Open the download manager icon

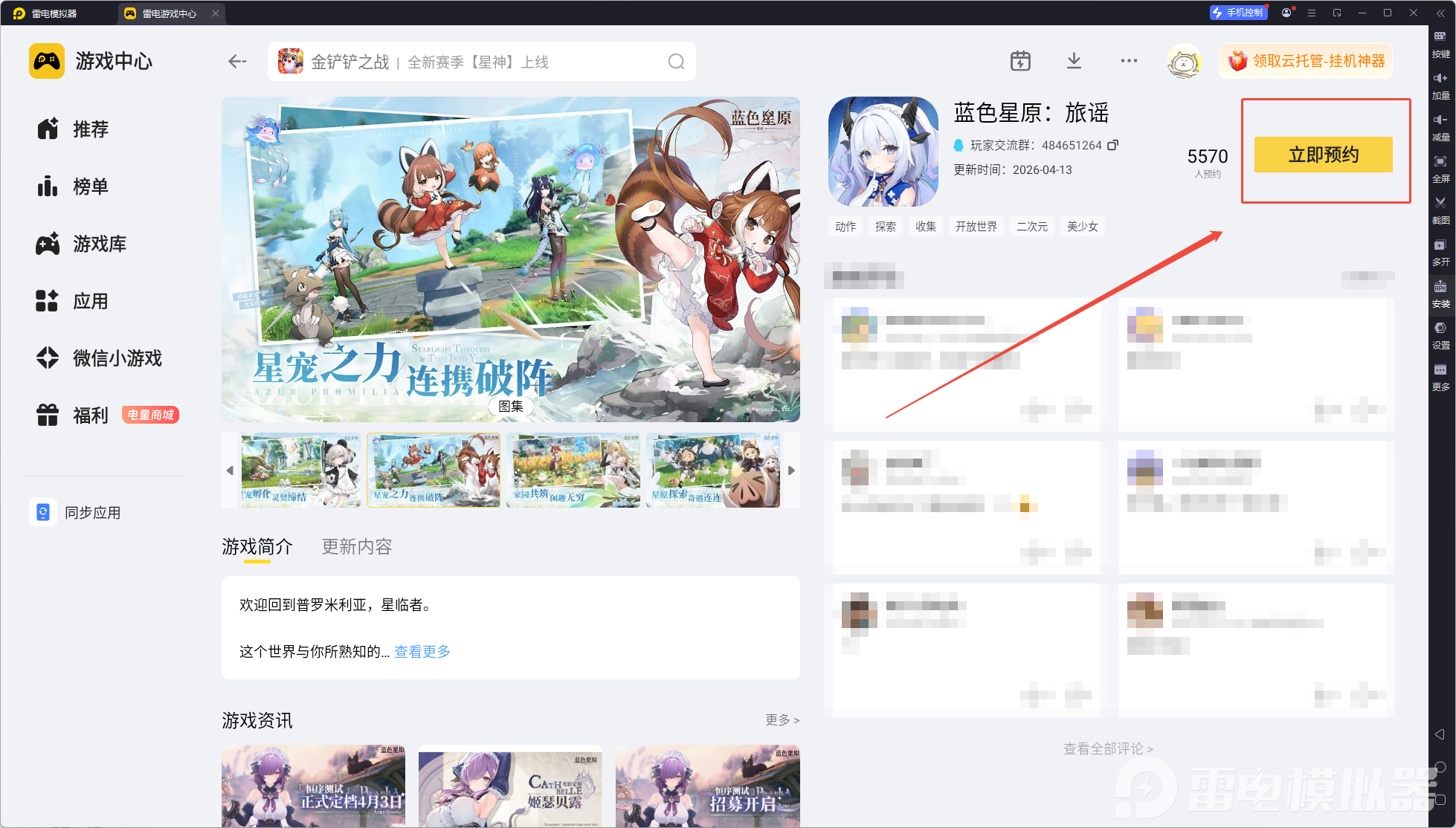[1074, 61]
